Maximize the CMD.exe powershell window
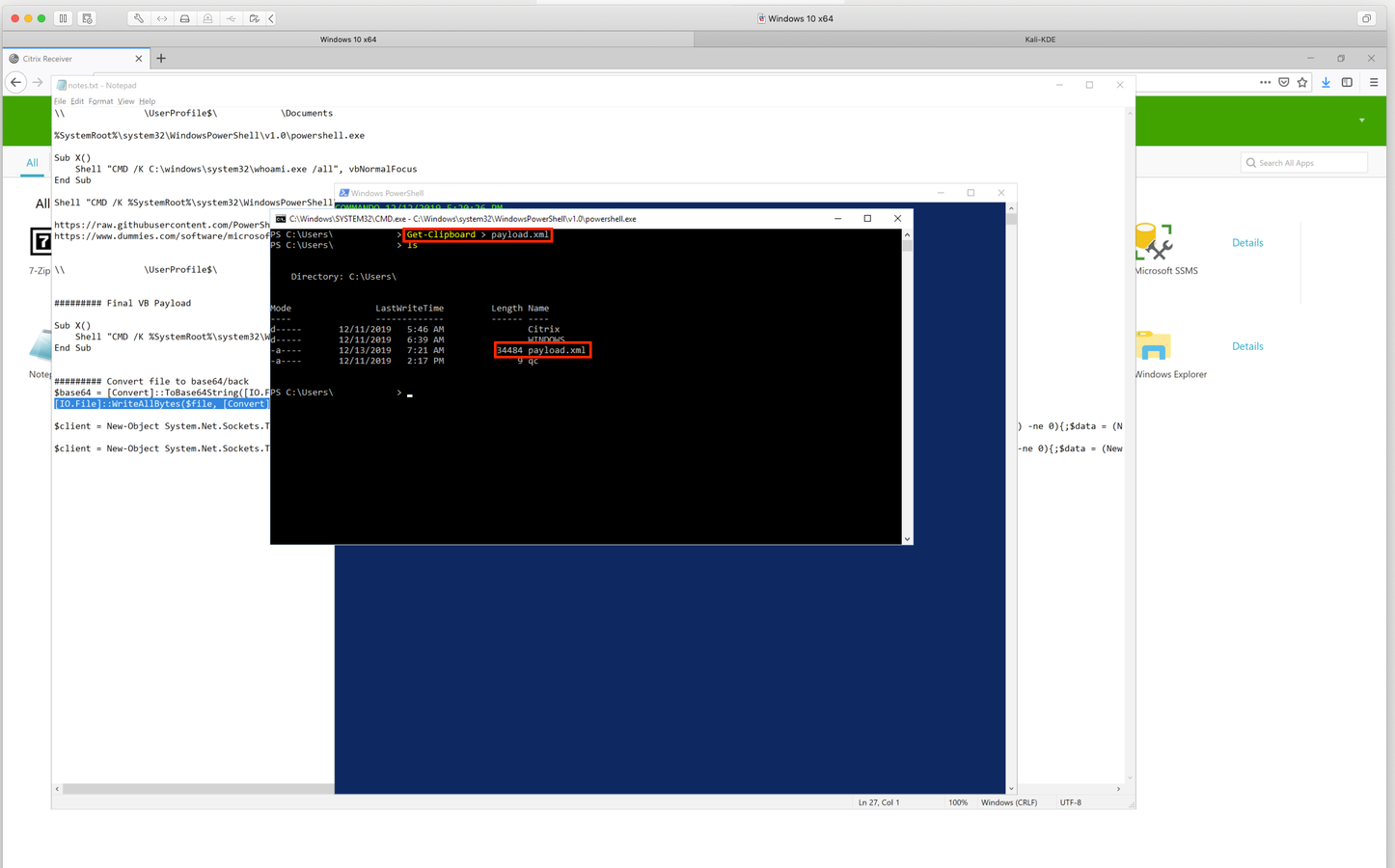 pyautogui.click(x=867, y=219)
